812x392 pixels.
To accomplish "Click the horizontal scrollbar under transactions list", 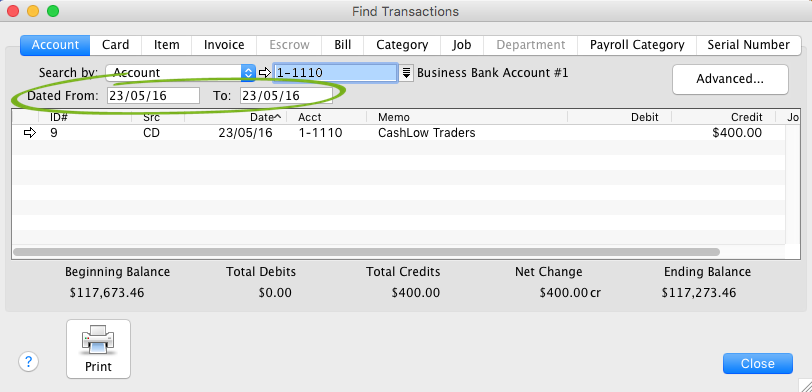I will pyautogui.click(x=366, y=252).
